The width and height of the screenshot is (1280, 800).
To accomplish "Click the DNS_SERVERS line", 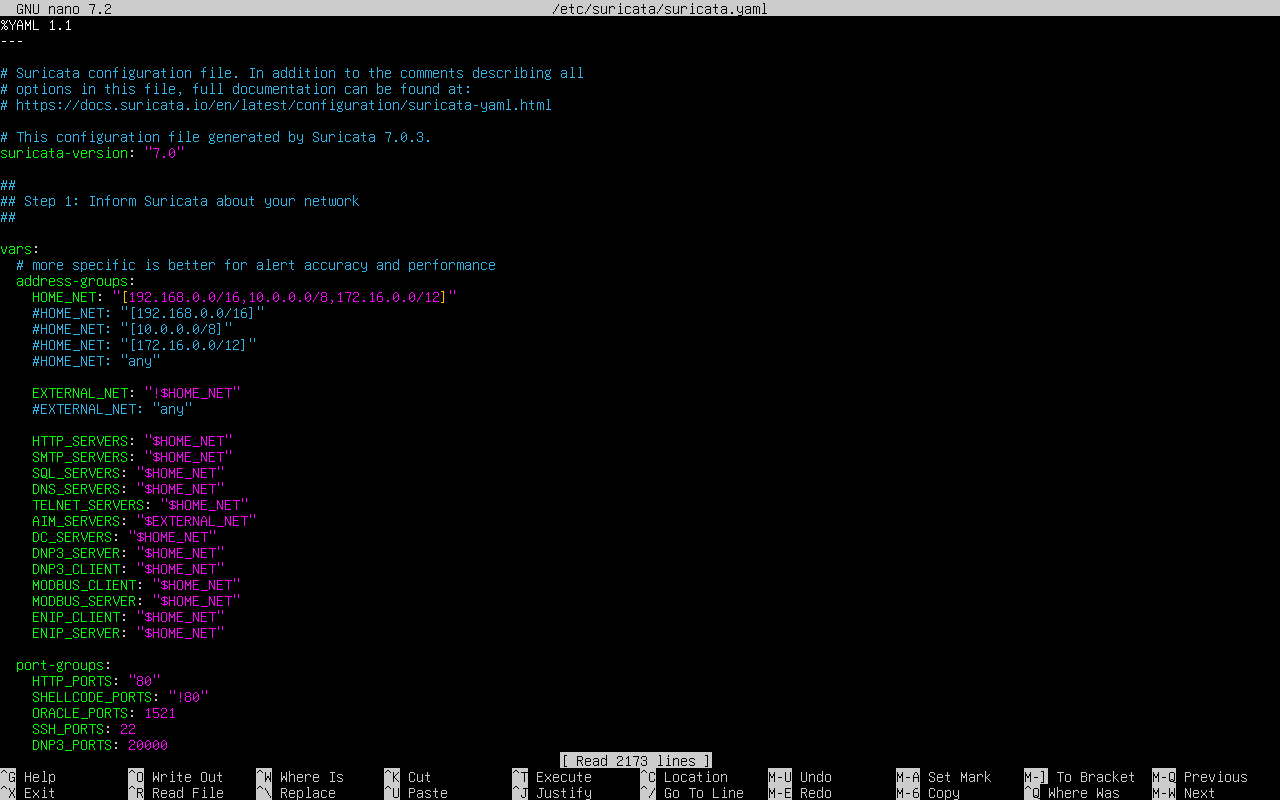I will (128, 489).
